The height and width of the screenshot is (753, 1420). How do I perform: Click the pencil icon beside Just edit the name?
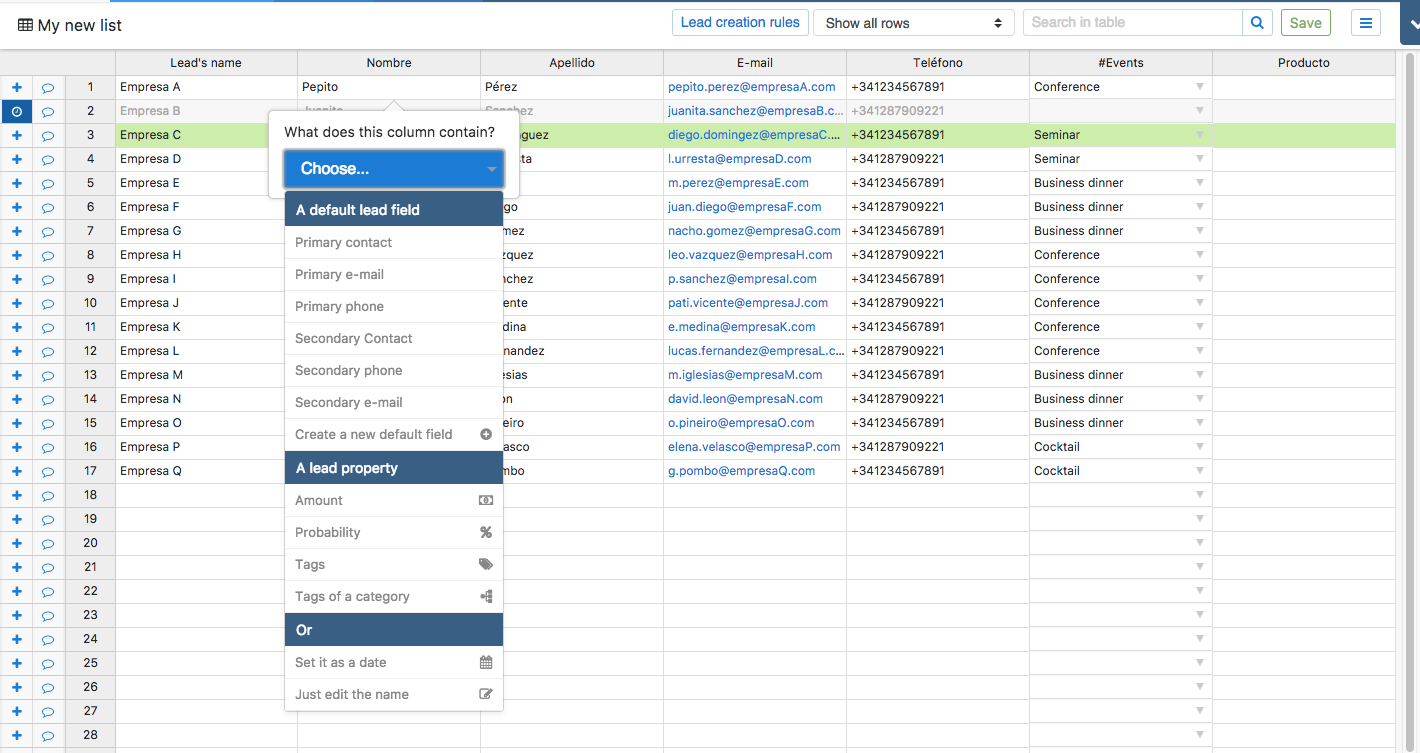485,694
